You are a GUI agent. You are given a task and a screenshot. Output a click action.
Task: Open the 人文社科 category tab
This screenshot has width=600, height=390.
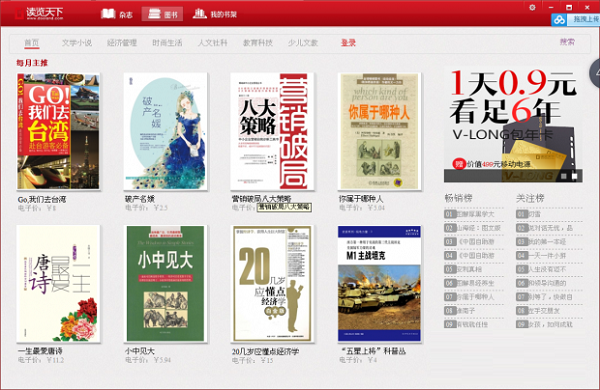coord(212,42)
